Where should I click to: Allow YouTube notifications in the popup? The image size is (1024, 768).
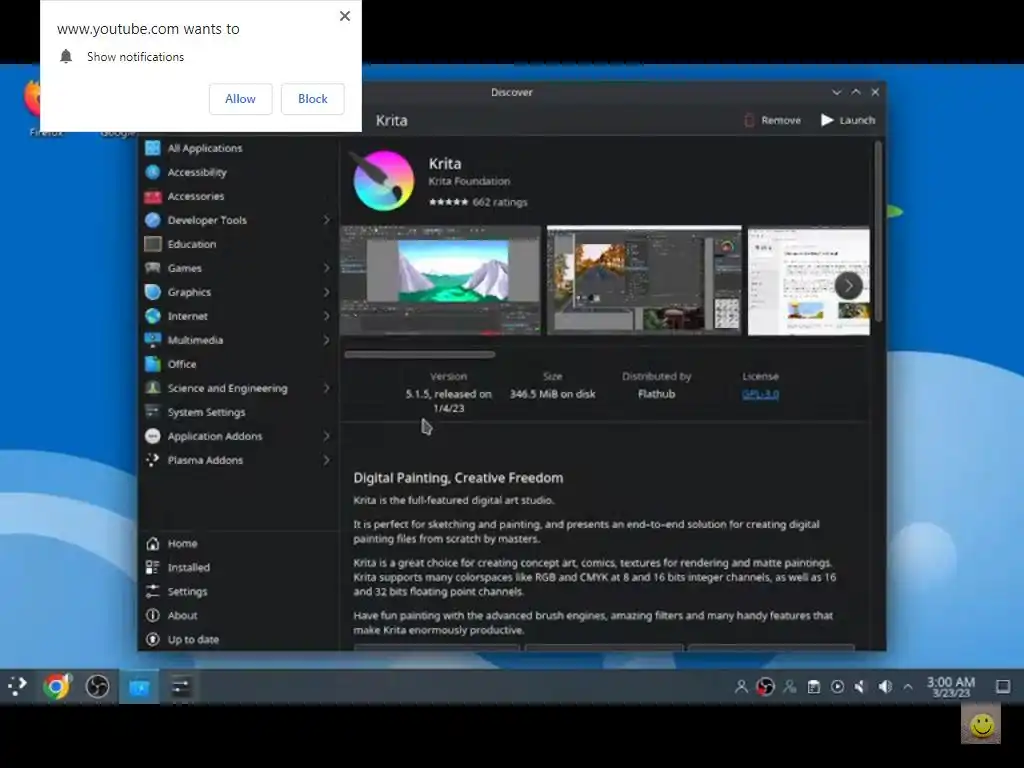[x=240, y=99]
